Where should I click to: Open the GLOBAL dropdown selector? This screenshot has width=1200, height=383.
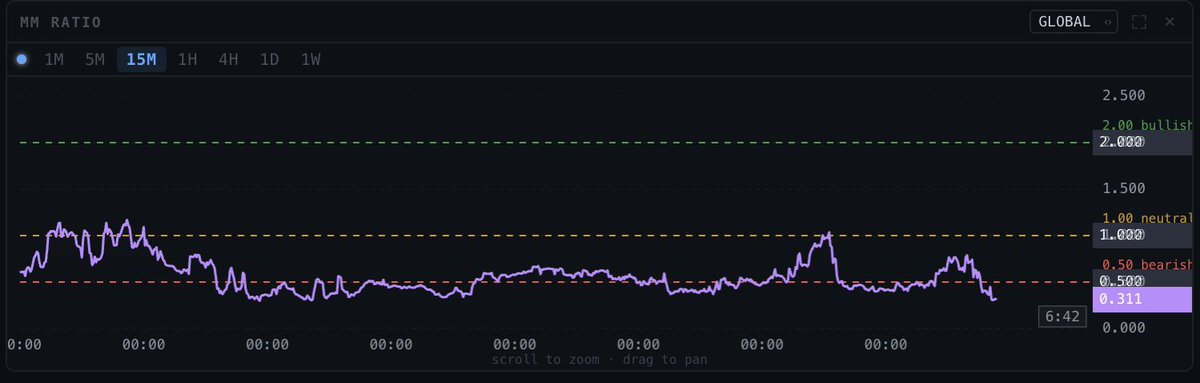click(x=1073, y=21)
